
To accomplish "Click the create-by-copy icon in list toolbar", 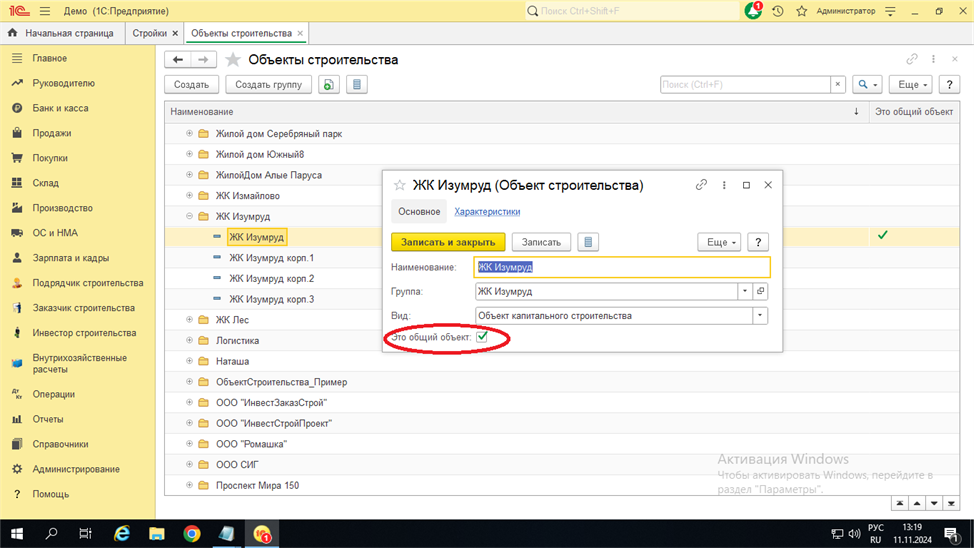I will [329, 85].
